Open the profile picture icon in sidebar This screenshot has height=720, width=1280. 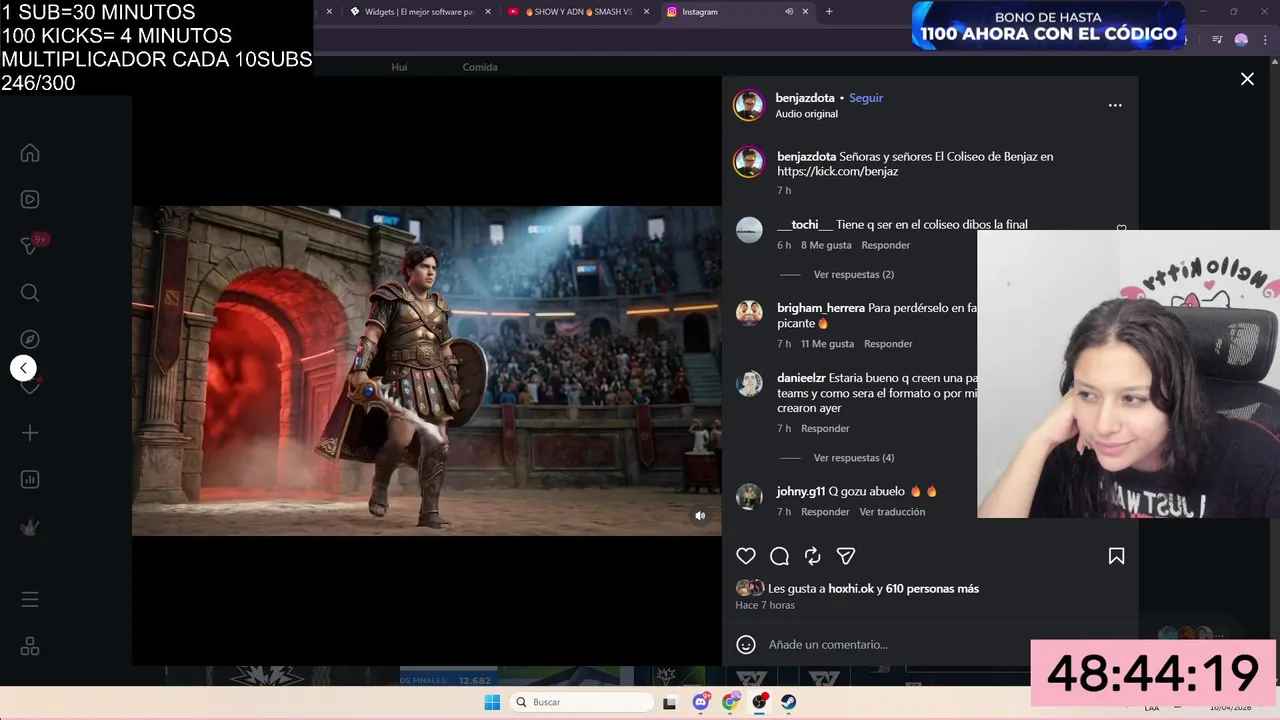point(30,526)
